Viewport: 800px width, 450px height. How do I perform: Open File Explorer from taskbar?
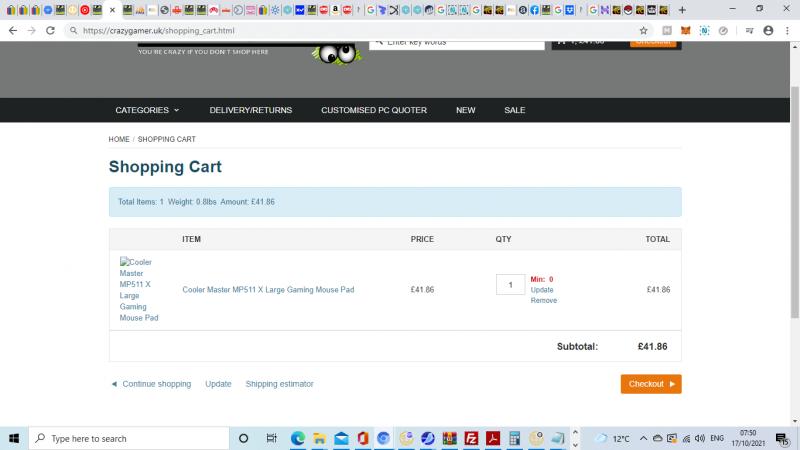pyautogui.click(x=319, y=438)
